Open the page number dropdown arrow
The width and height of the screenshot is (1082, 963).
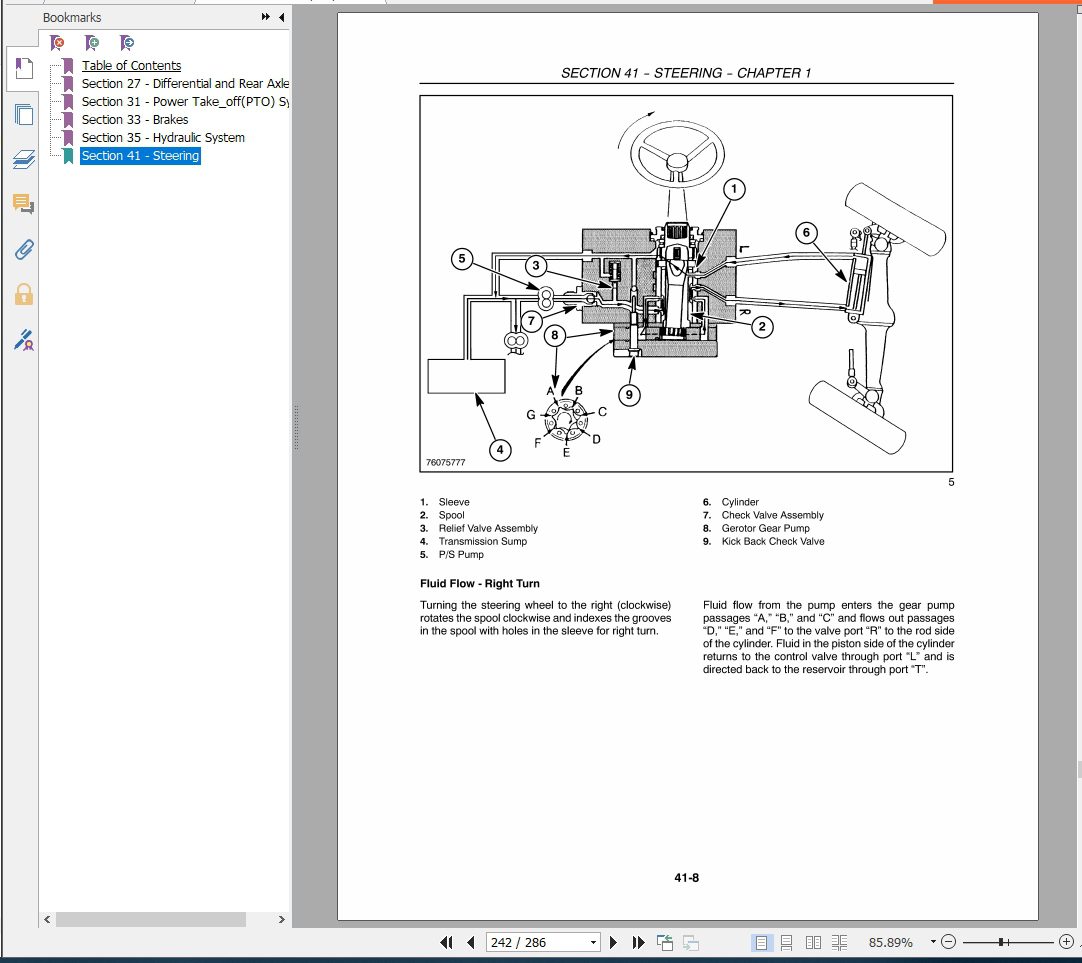tap(593, 942)
